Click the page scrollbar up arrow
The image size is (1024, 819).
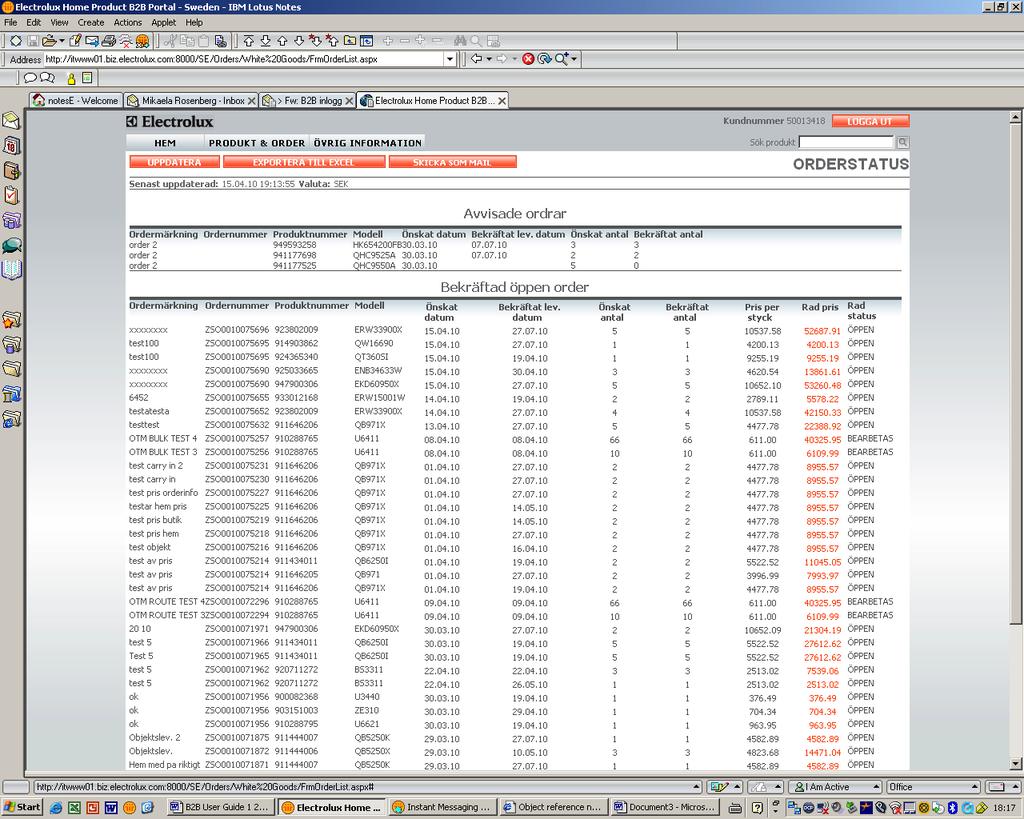click(x=1015, y=118)
